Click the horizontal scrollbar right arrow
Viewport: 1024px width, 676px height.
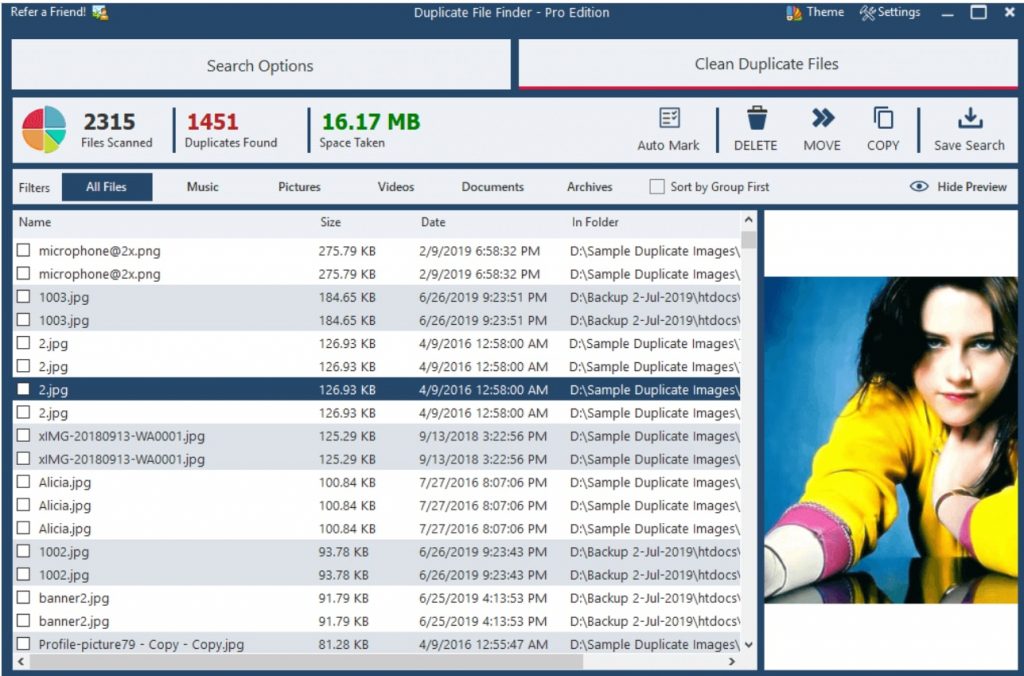click(x=732, y=662)
